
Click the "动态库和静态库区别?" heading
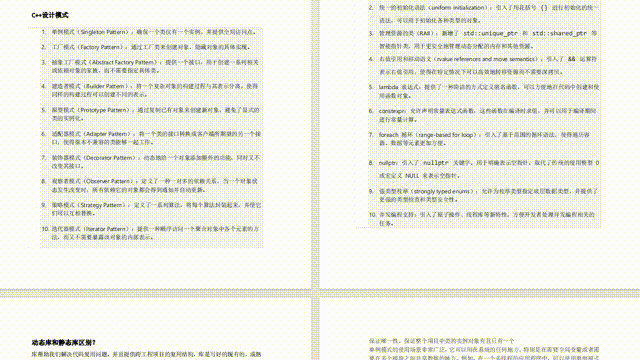63,342
